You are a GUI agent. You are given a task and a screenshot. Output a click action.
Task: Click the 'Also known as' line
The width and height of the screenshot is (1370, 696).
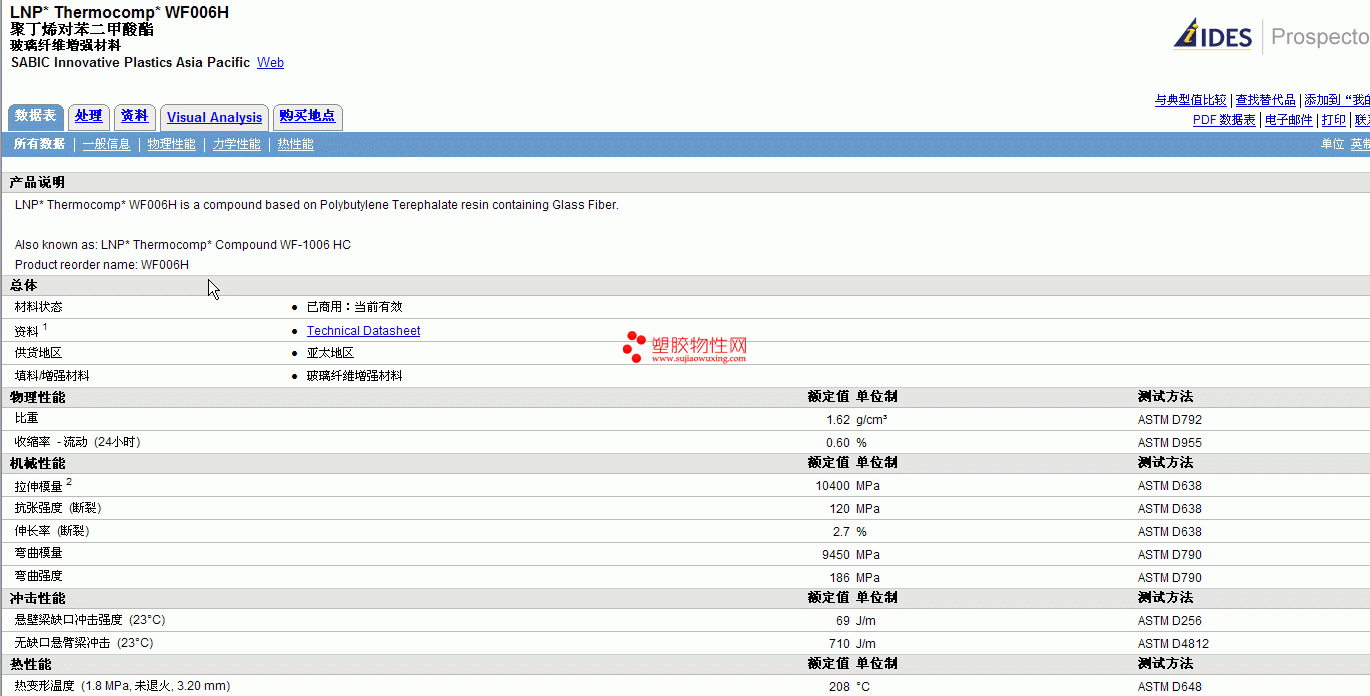point(183,245)
